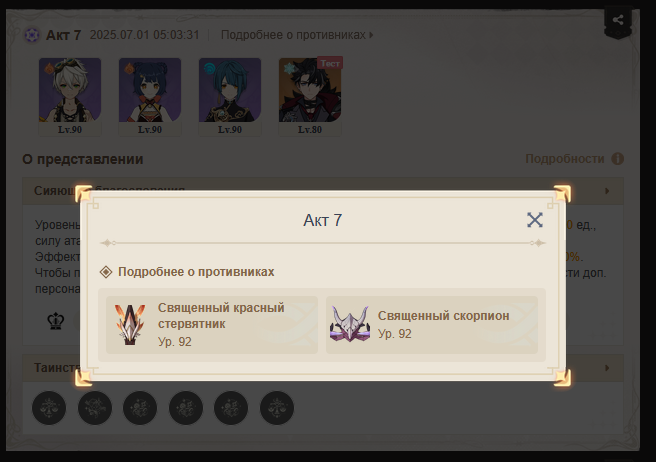
Task: Click the fourth round blessing icon
Action: 186,408
